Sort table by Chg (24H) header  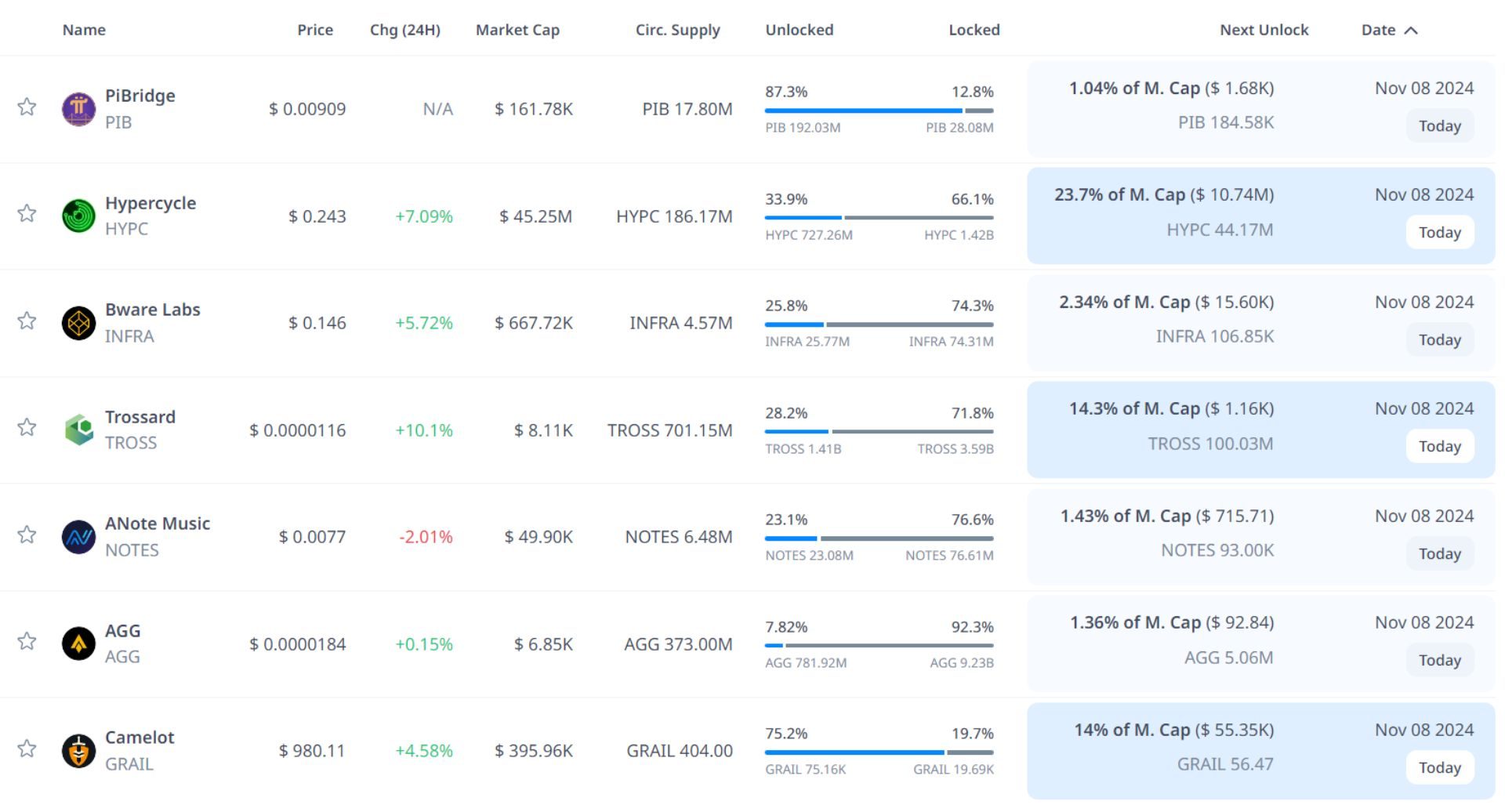[x=404, y=30]
